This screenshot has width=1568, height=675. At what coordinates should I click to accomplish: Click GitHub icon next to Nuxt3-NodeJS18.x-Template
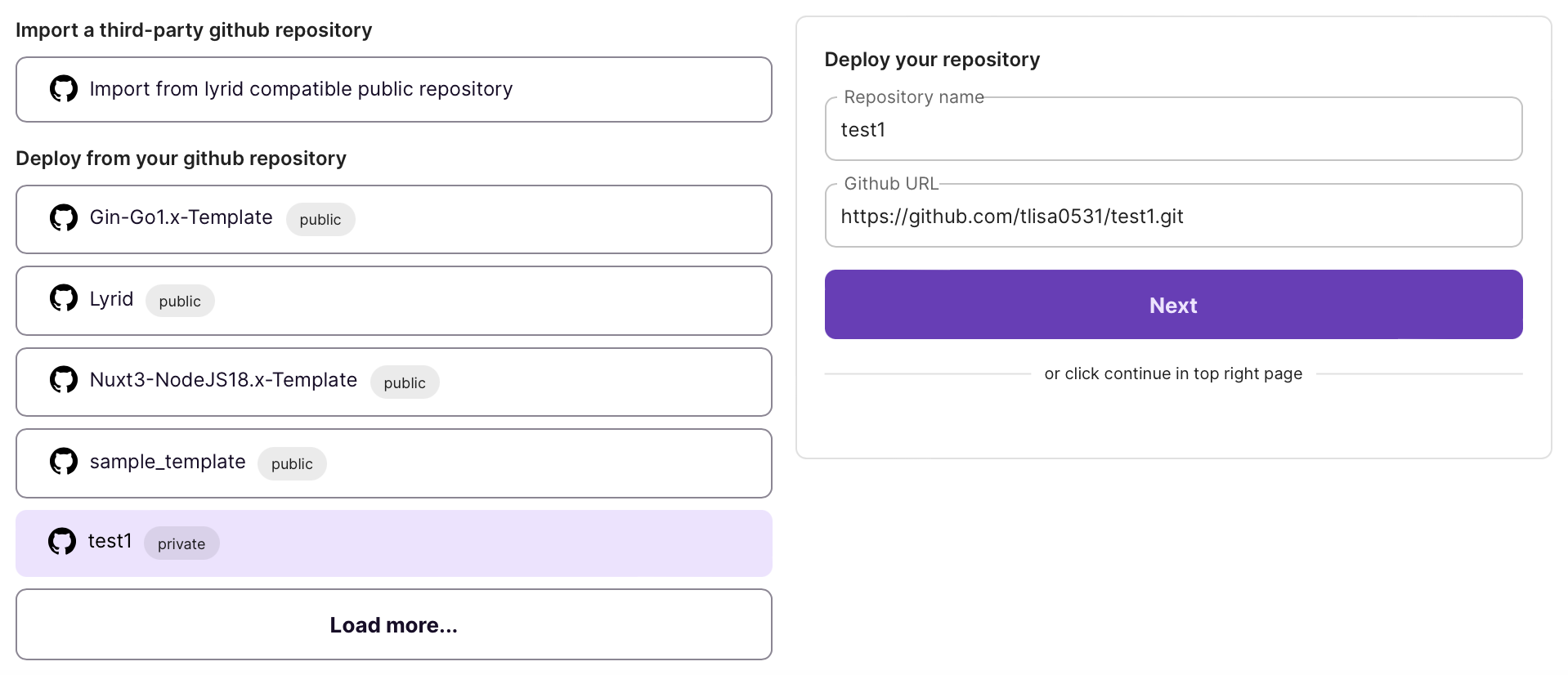coord(64,379)
